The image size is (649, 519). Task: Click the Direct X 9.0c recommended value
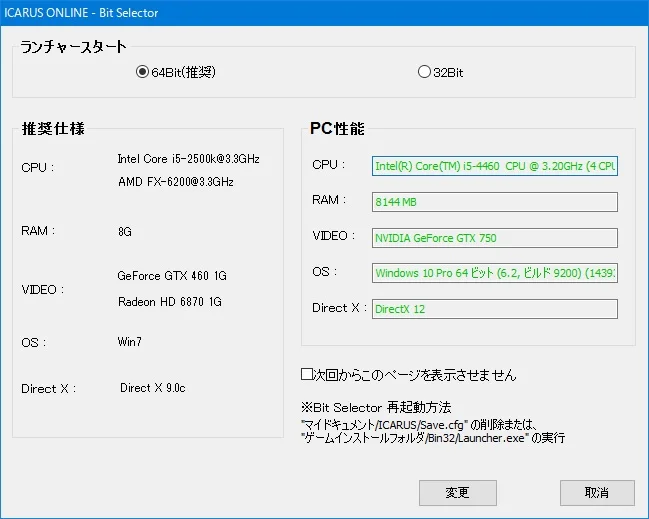[x=153, y=388]
